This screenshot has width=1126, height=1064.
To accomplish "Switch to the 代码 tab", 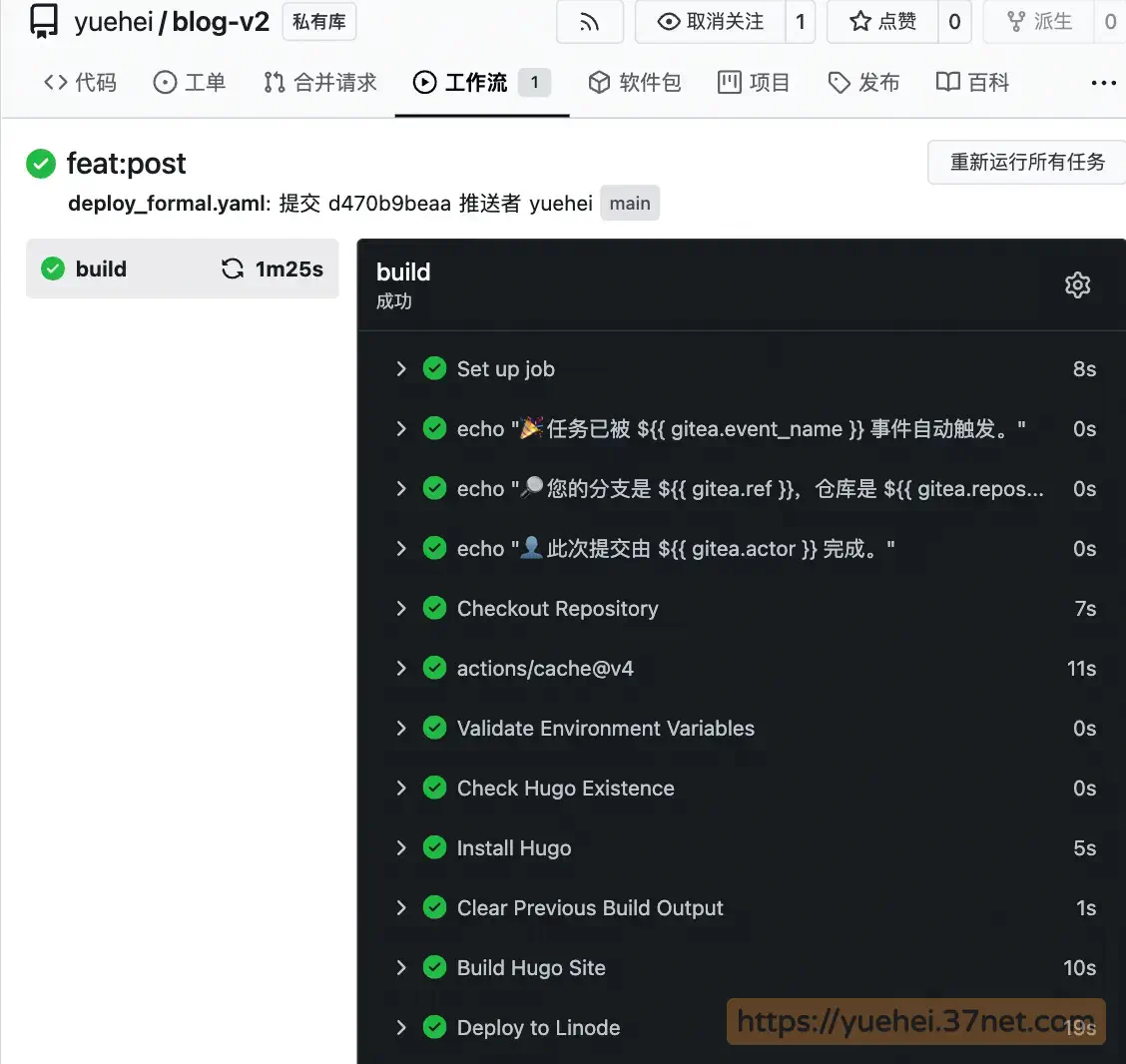I will [79, 82].
